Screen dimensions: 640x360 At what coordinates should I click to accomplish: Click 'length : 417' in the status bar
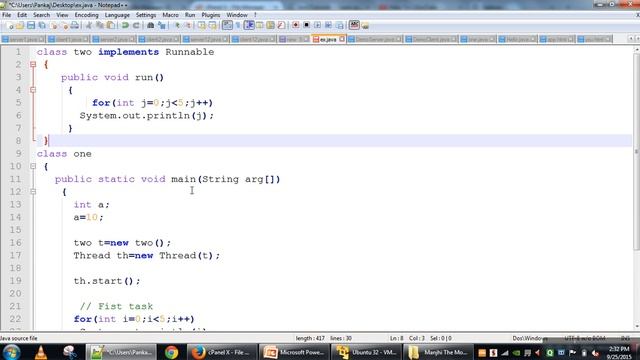coord(310,338)
